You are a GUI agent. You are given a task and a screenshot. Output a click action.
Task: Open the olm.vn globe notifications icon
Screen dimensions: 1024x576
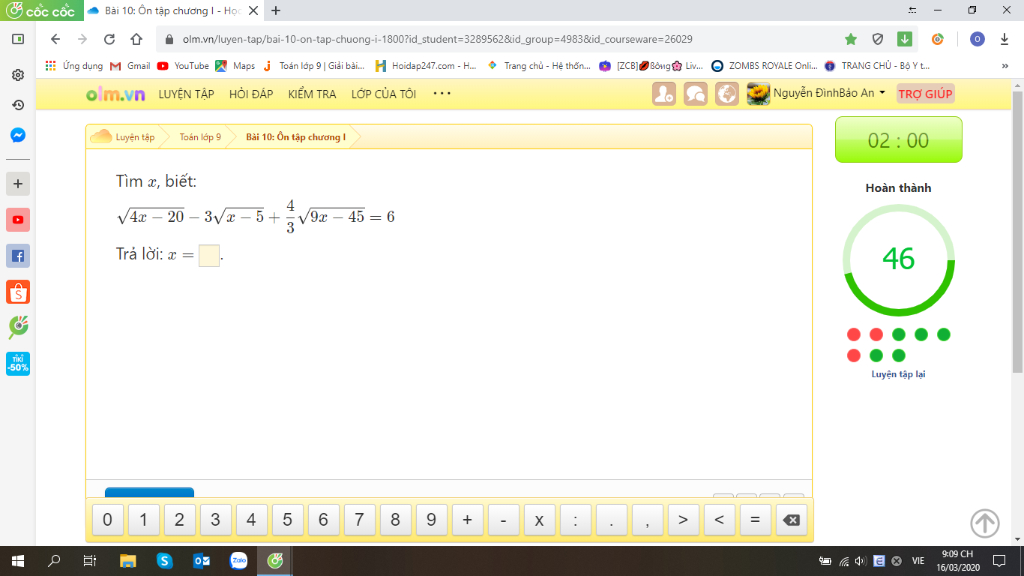click(726, 94)
